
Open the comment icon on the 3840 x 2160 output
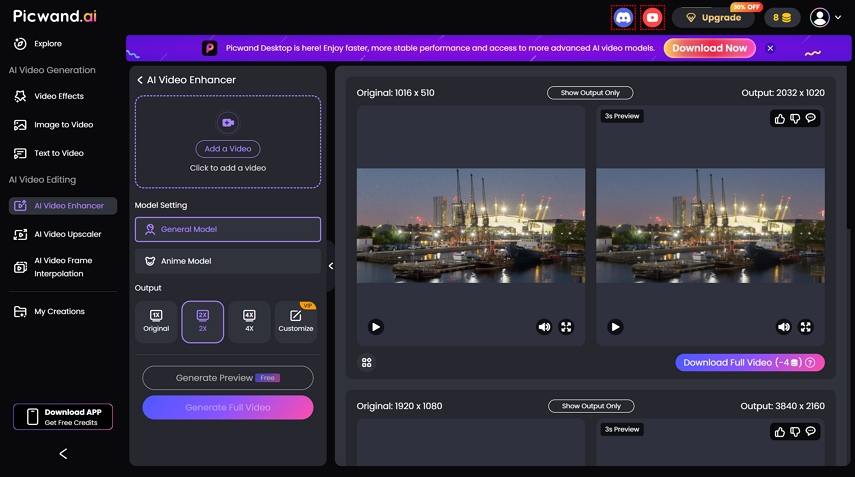[x=811, y=432]
